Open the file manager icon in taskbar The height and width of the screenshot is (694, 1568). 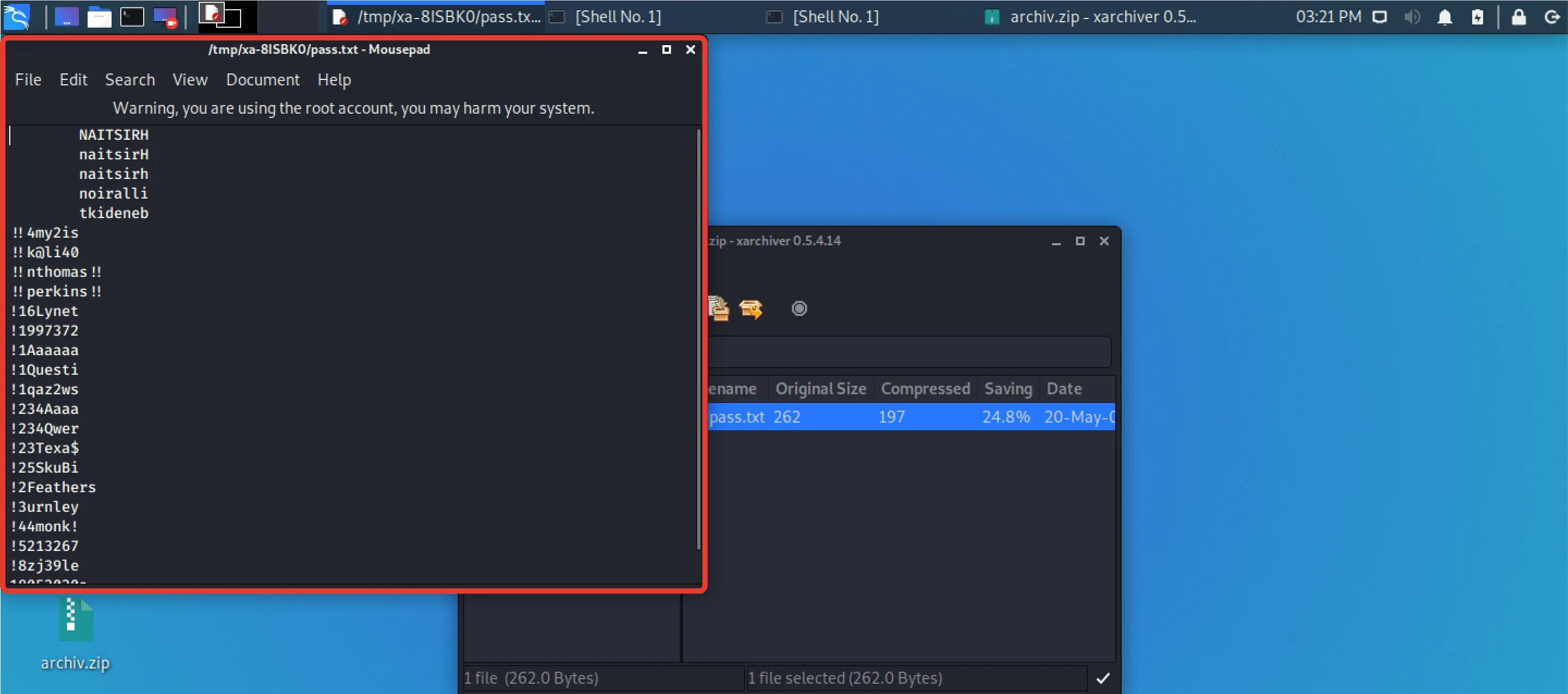tap(99, 16)
